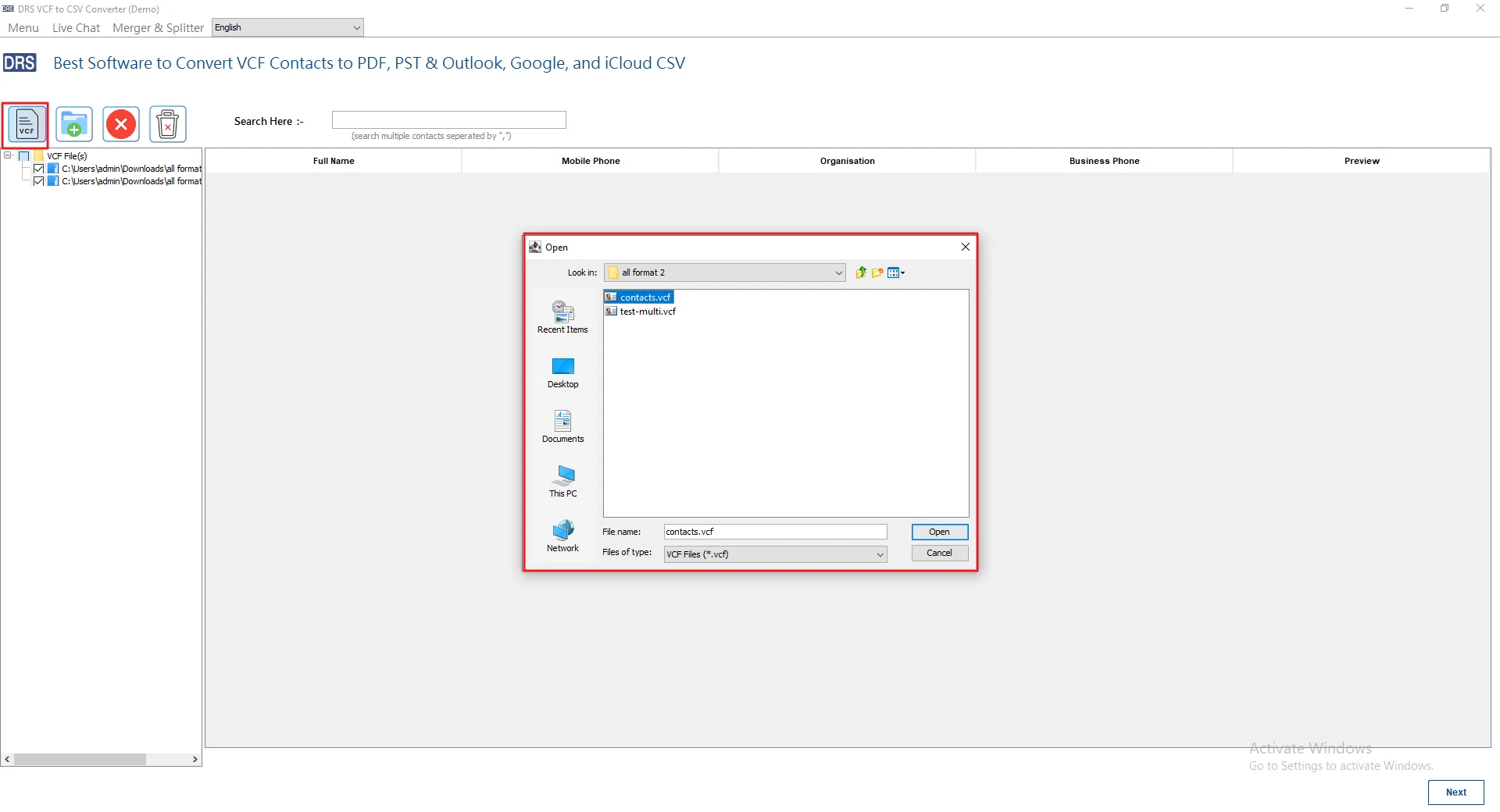1500x812 pixels.
Task: Go up one folder level in Open dialog
Action: click(x=860, y=272)
